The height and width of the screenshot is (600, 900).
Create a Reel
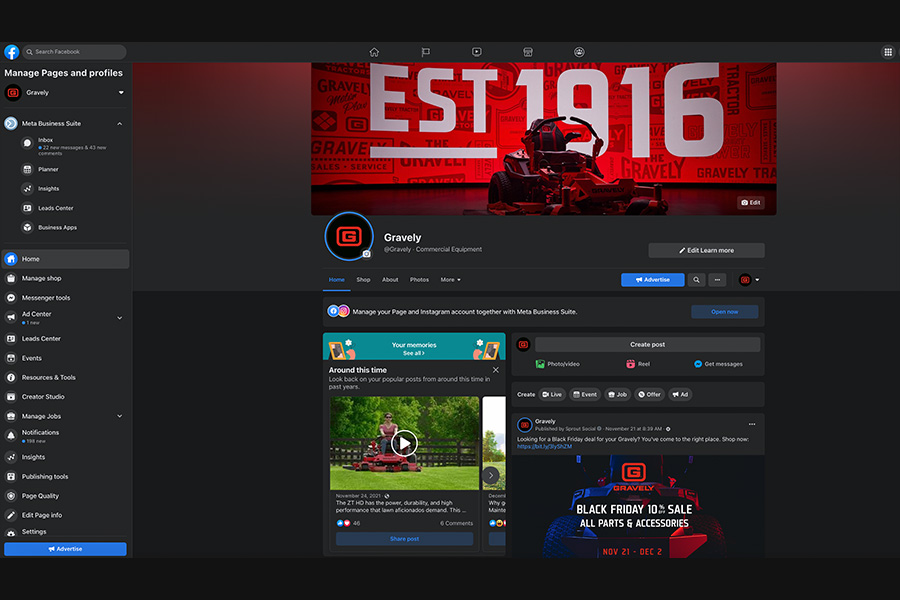(x=638, y=364)
